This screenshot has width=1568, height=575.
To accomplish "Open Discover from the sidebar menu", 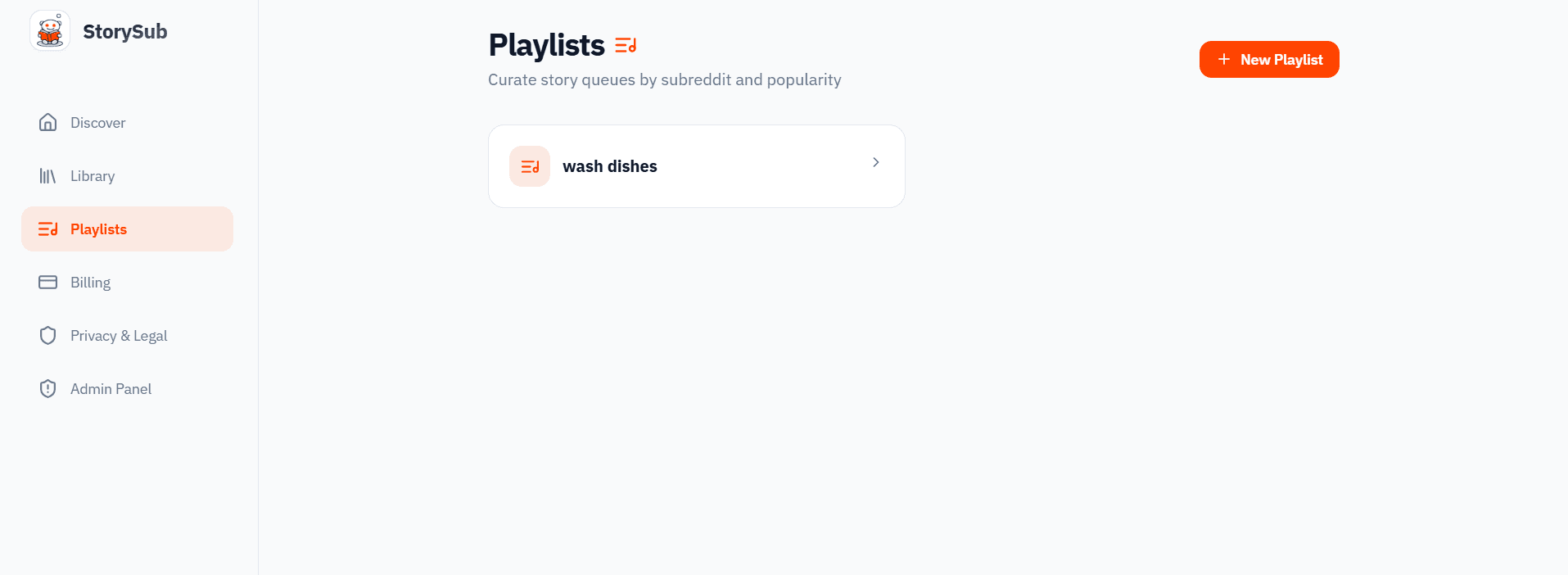I will (97, 122).
